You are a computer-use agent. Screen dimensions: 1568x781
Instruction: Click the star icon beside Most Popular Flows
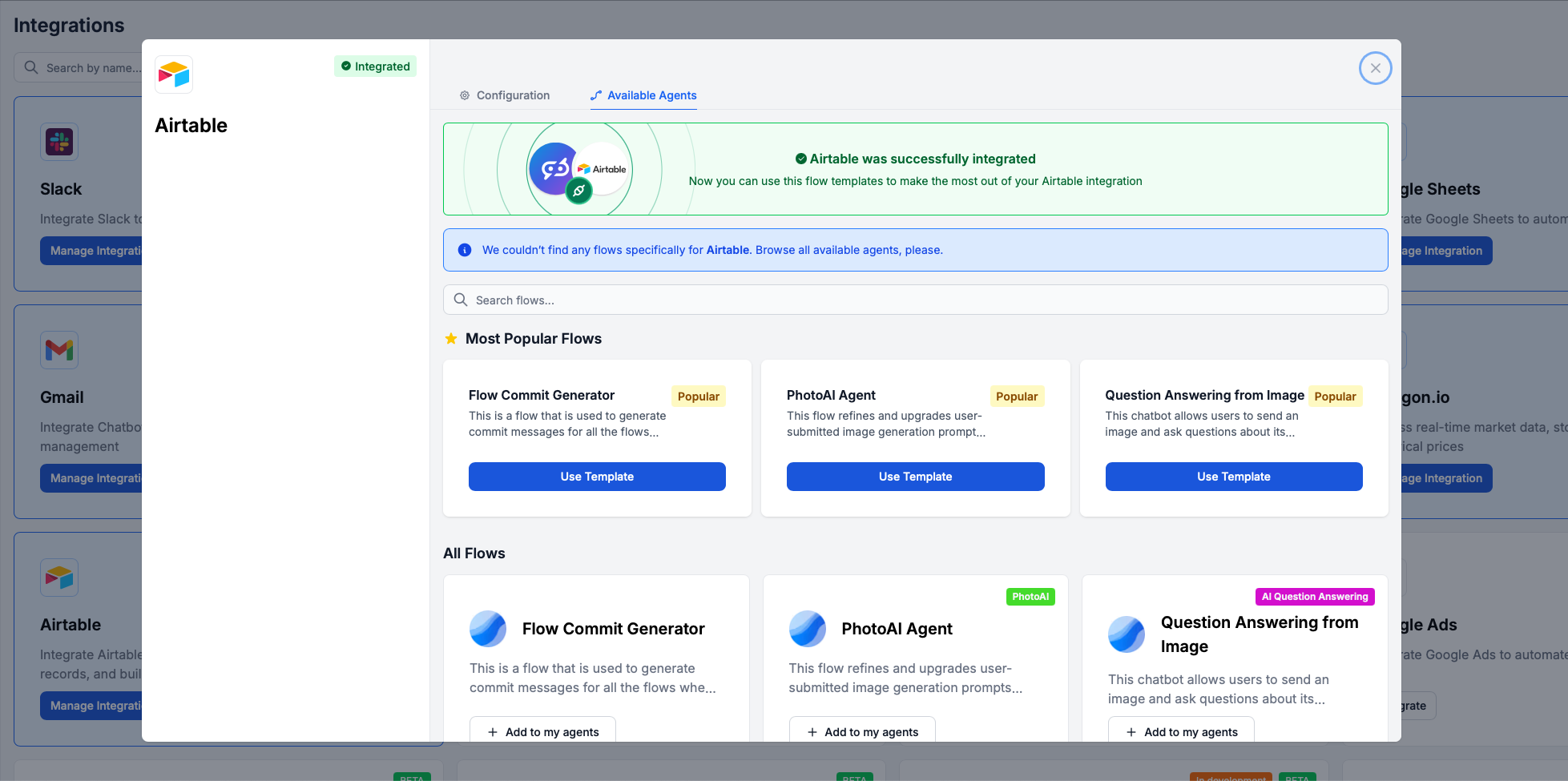(x=450, y=338)
